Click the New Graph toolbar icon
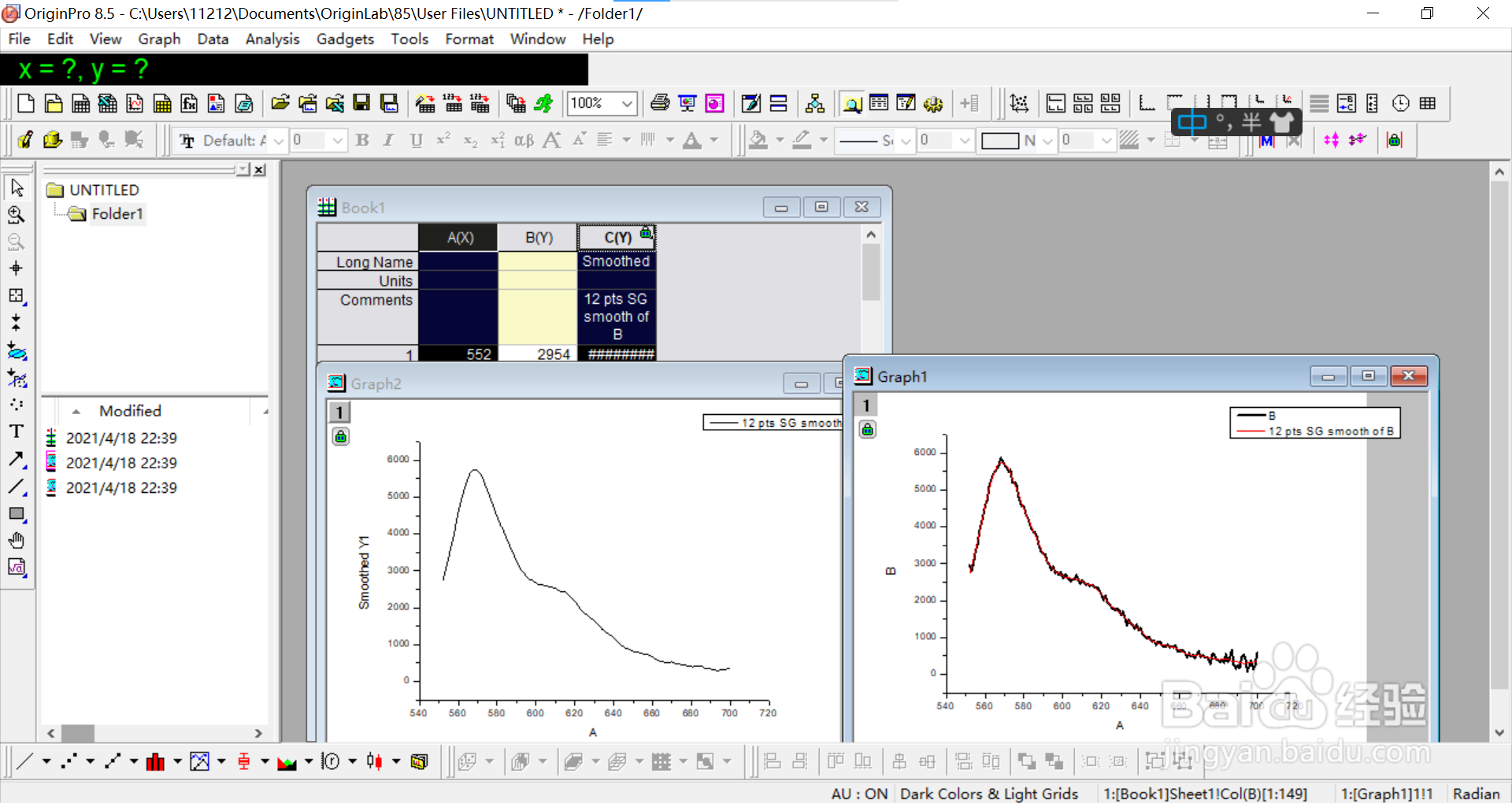1512x803 pixels. click(135, 103)
